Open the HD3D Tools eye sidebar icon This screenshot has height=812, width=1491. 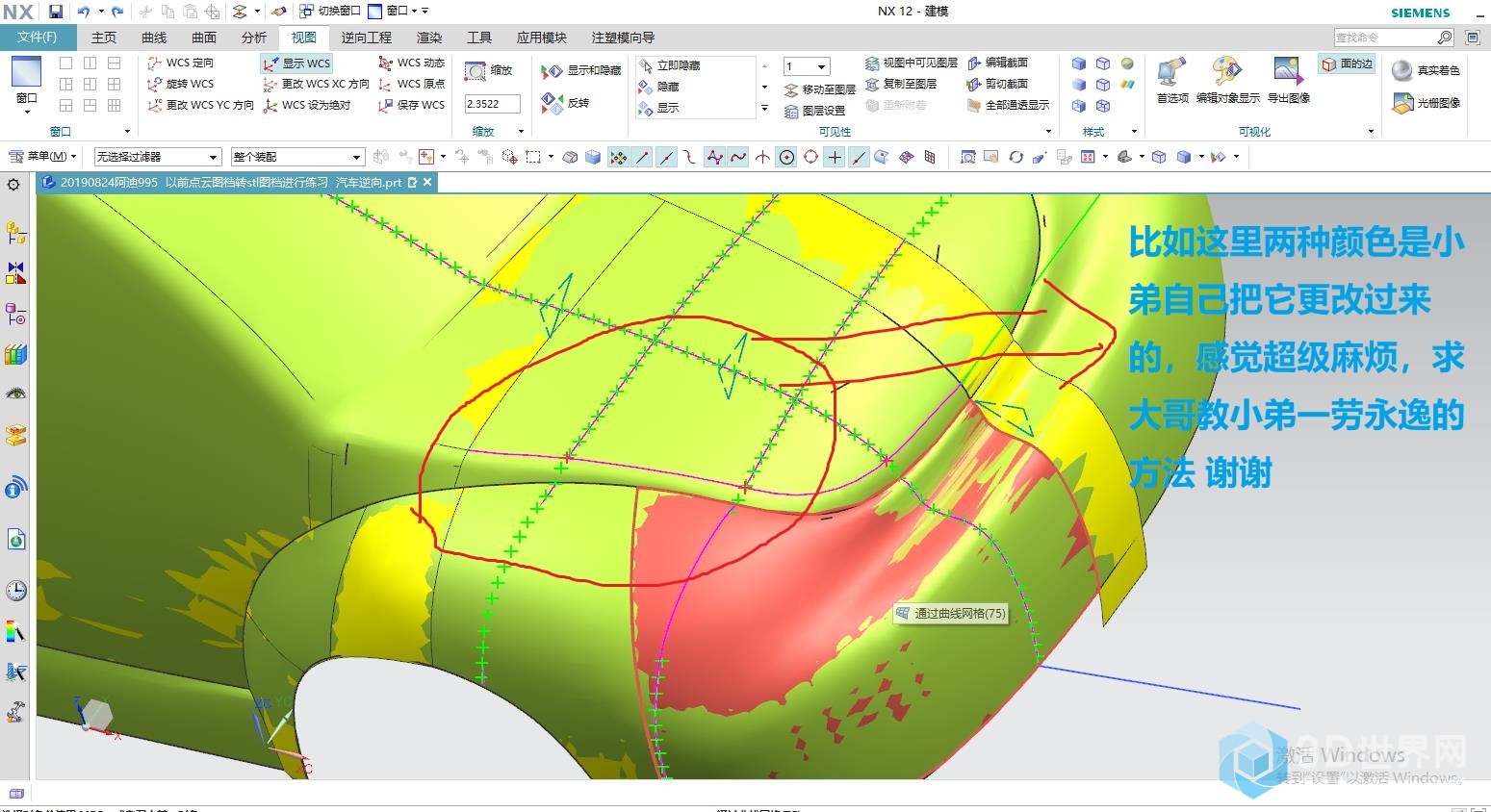click(x=15, y=393)
